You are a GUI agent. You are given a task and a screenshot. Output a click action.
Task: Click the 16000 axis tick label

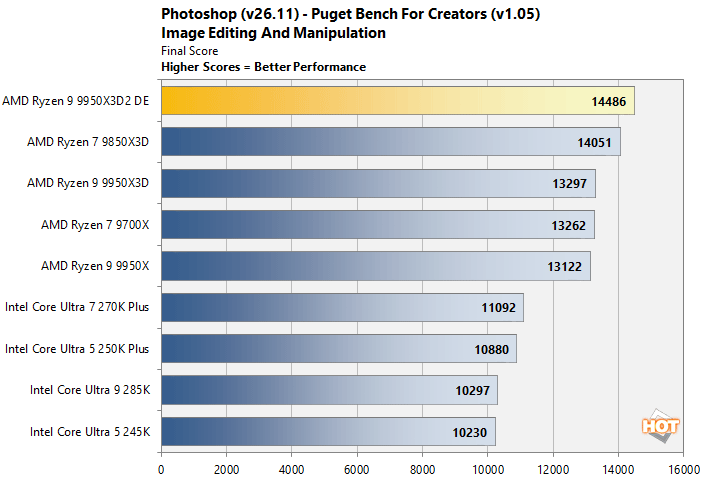coord(684,470)
